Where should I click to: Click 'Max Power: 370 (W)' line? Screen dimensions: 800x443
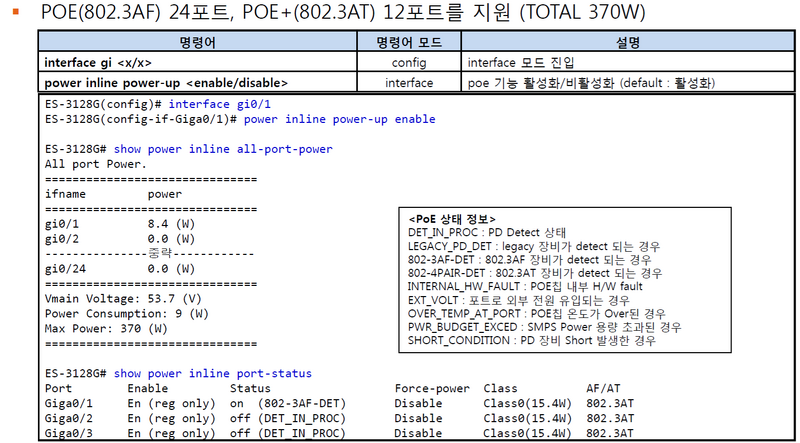coord(106,328)
